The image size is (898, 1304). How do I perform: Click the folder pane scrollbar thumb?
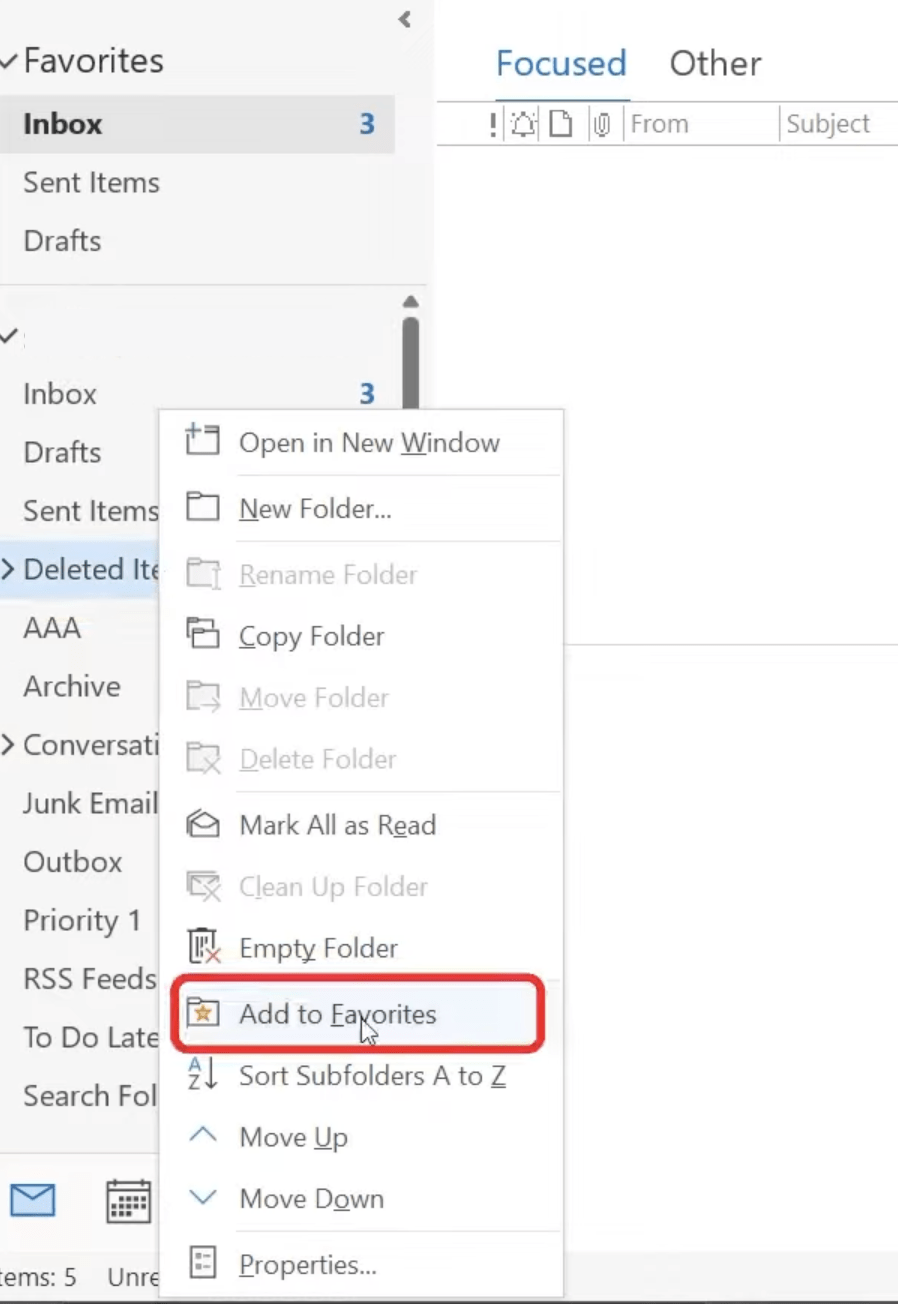[410, 362]
